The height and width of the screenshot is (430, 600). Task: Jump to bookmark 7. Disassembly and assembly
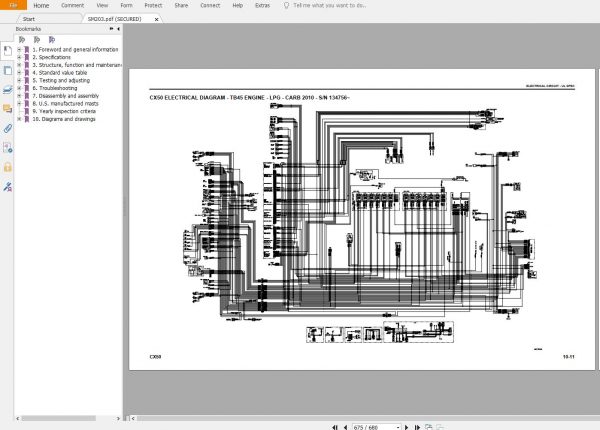coord(65,96)
